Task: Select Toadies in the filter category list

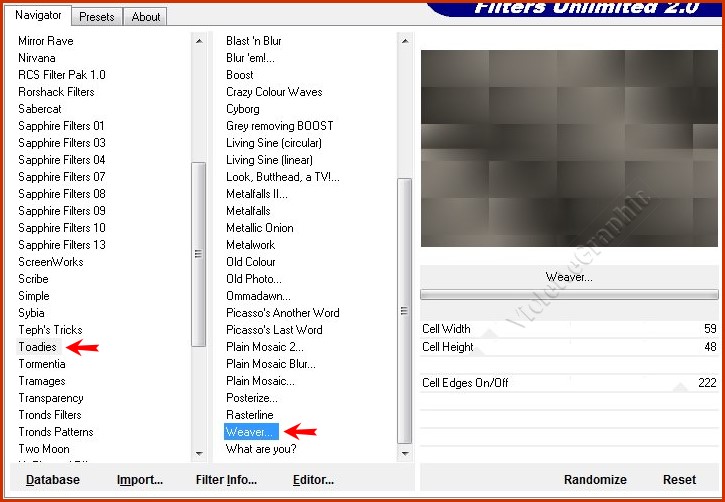Action: click(x=37, y=347)
